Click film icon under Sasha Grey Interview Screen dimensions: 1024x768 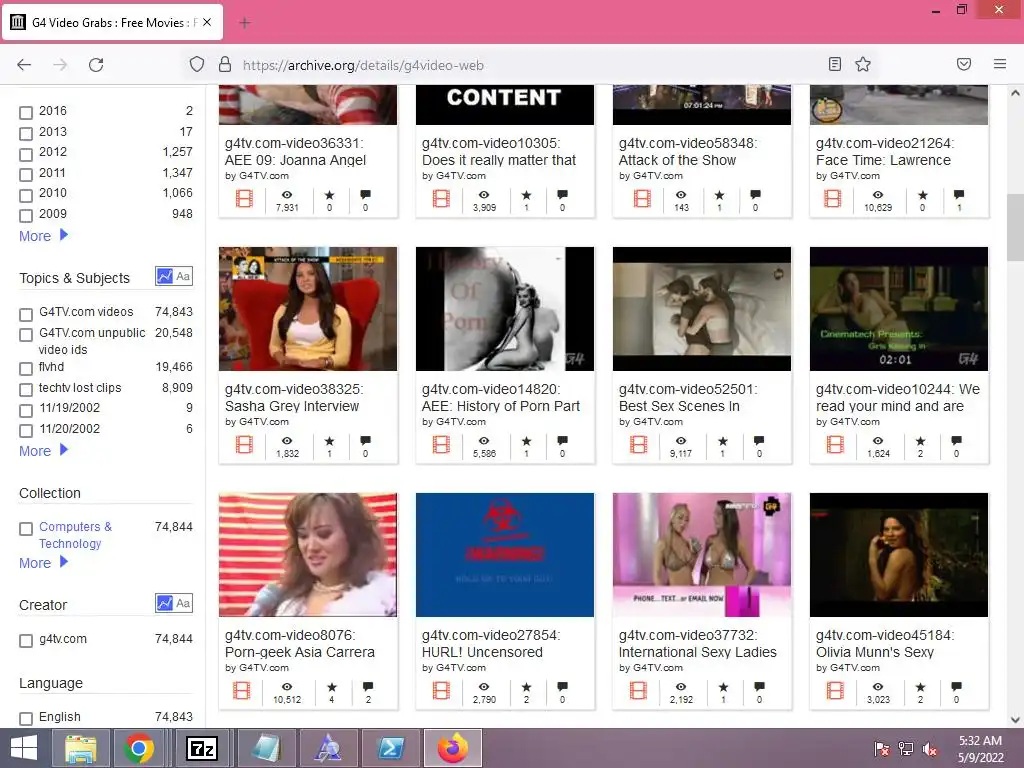point(244,445)
